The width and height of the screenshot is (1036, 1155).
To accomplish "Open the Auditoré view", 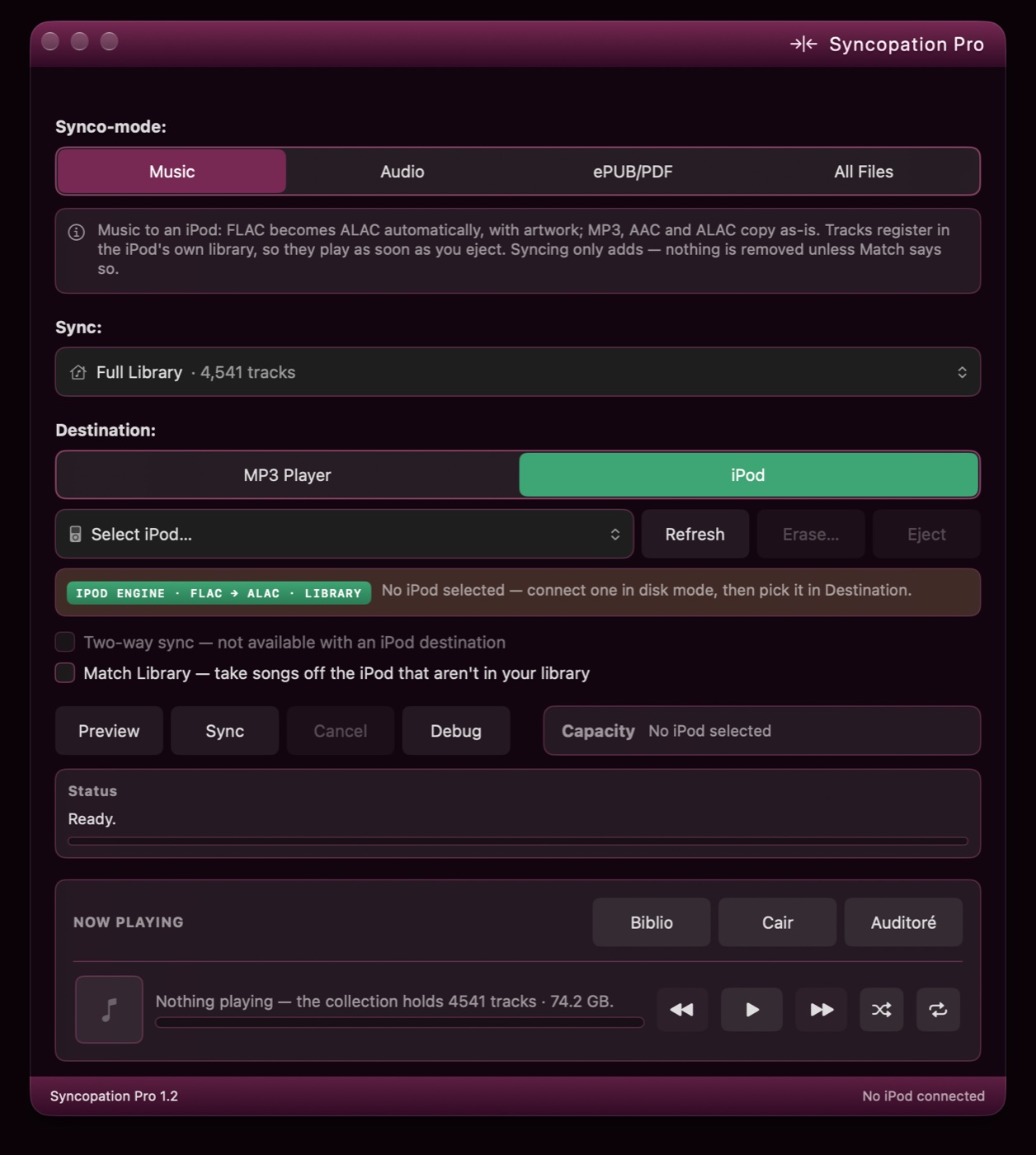I will click(x=903, y=922).
